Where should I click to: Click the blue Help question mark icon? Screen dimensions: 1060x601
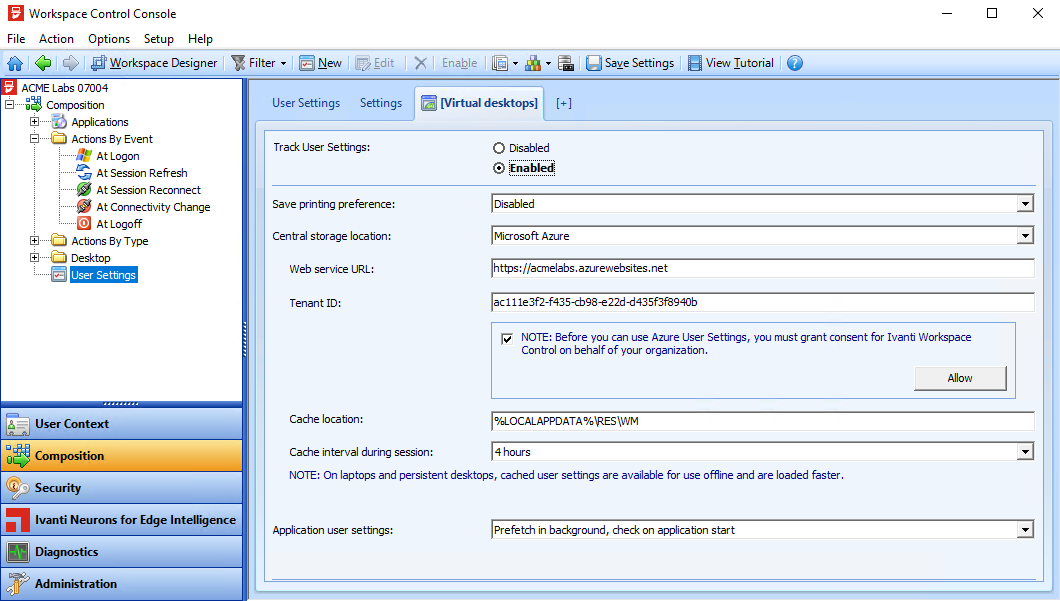[795, 63]
